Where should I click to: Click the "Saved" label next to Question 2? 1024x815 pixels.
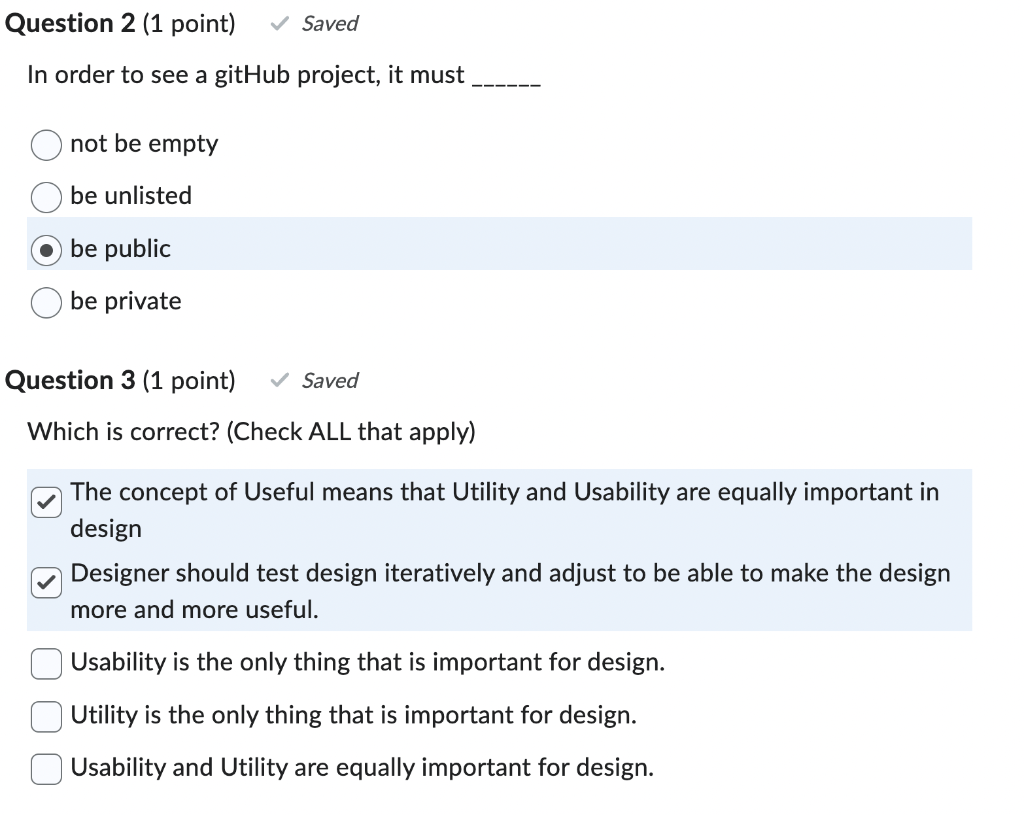click(x=330, y=23)
